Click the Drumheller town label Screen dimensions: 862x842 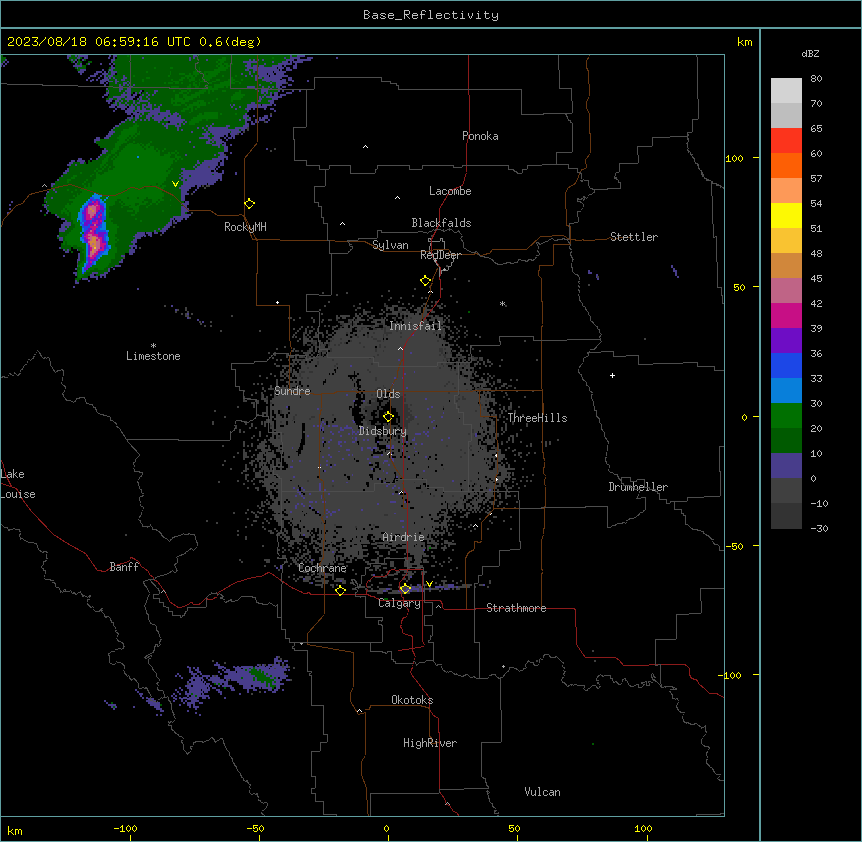tap(638, 487)
